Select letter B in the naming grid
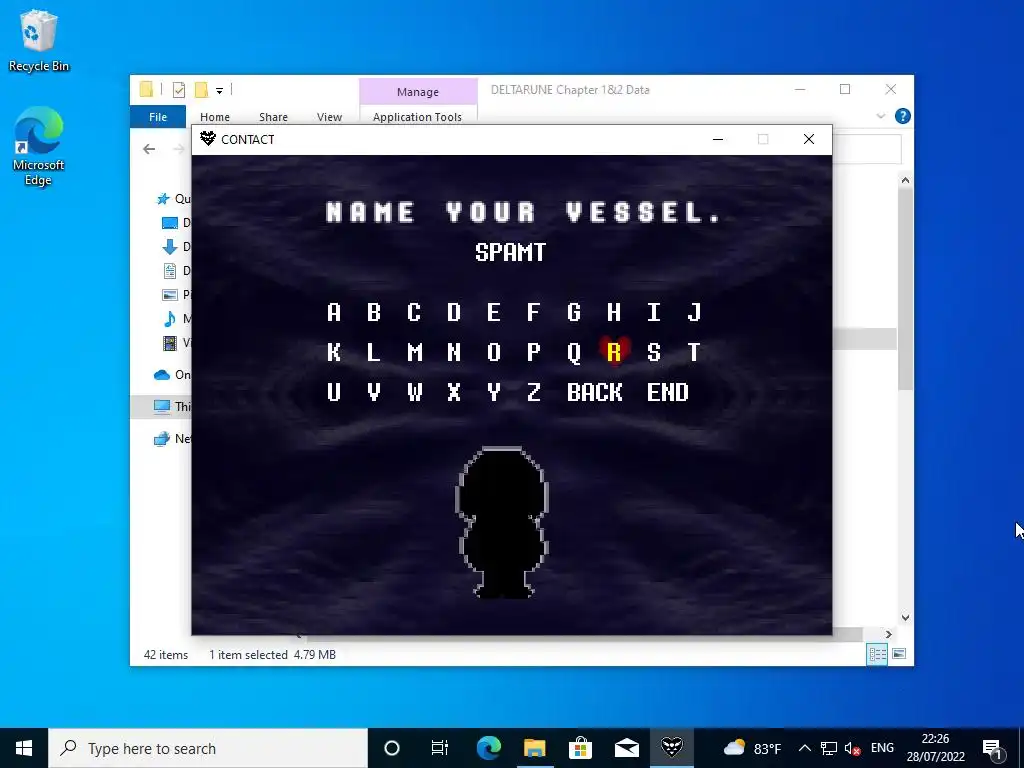The height and width of the screenshot is (768, 1024). pos(374,312)
